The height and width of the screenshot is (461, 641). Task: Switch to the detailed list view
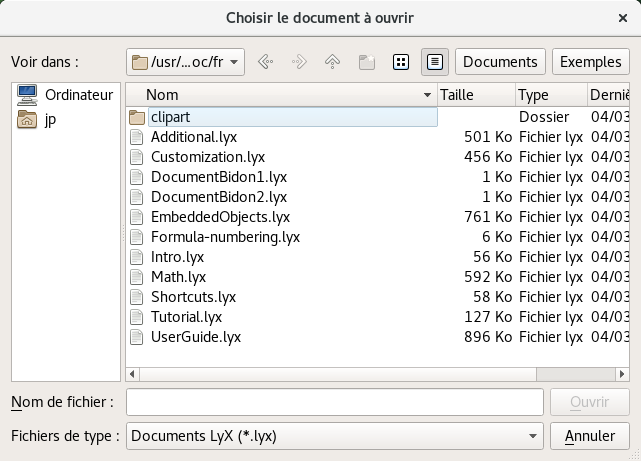[435, 62]
